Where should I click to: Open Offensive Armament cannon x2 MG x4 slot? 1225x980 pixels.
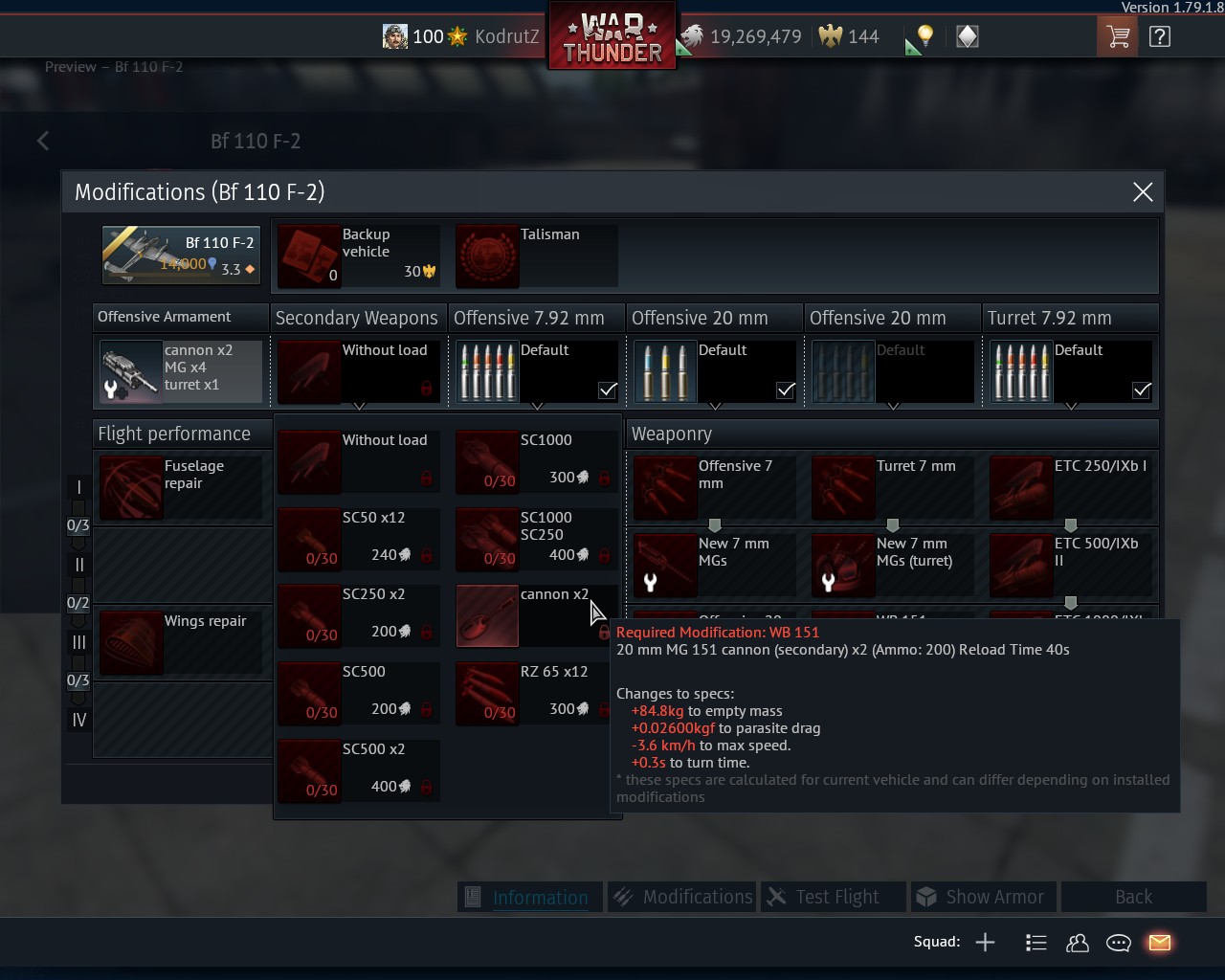coord(180,370)
